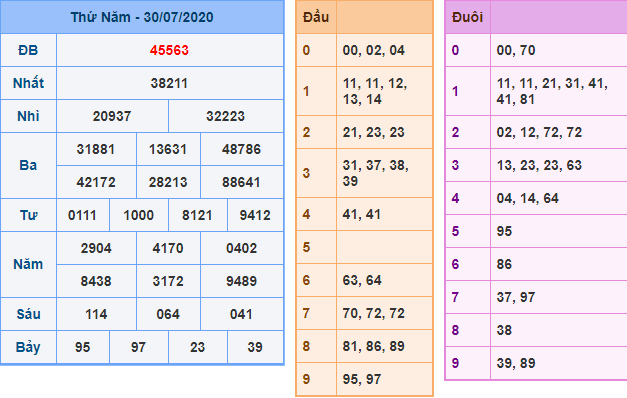Select Ba prize number 28213

[x=168, y=182]
